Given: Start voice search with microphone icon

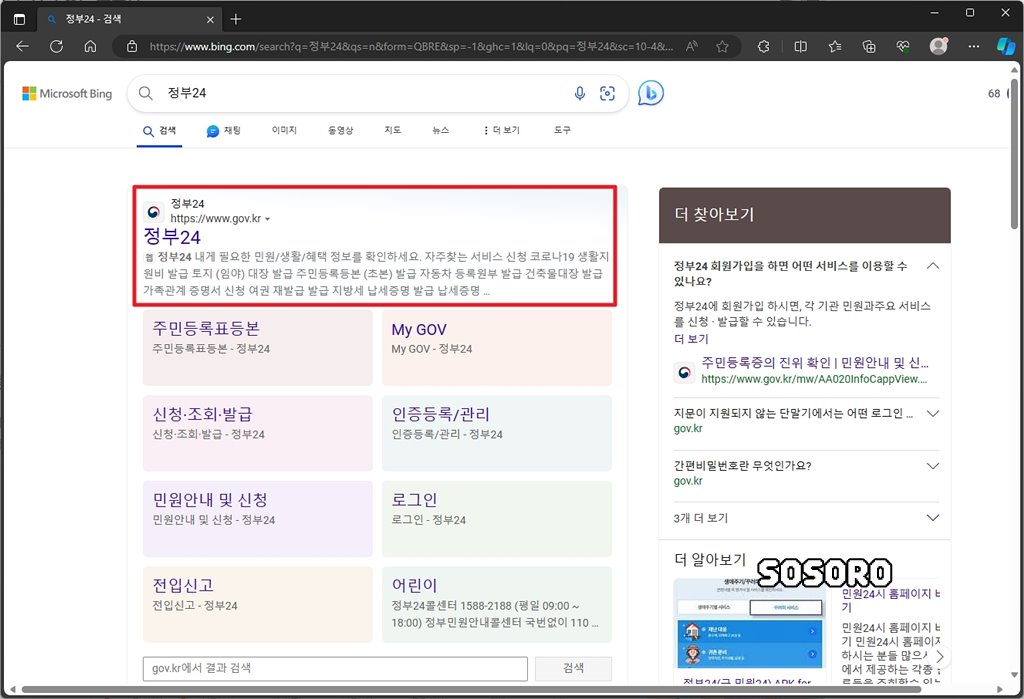Looking at the screenshot, I should tap(579, 93).
